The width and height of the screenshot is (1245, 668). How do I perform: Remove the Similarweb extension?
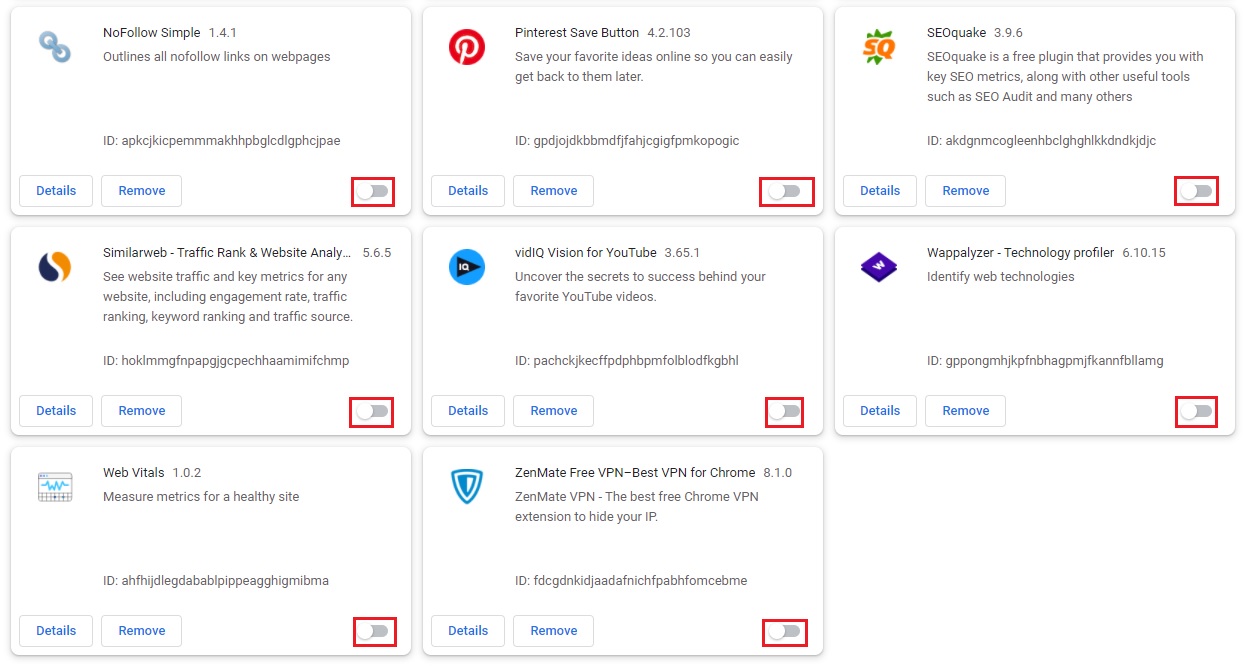142,411
